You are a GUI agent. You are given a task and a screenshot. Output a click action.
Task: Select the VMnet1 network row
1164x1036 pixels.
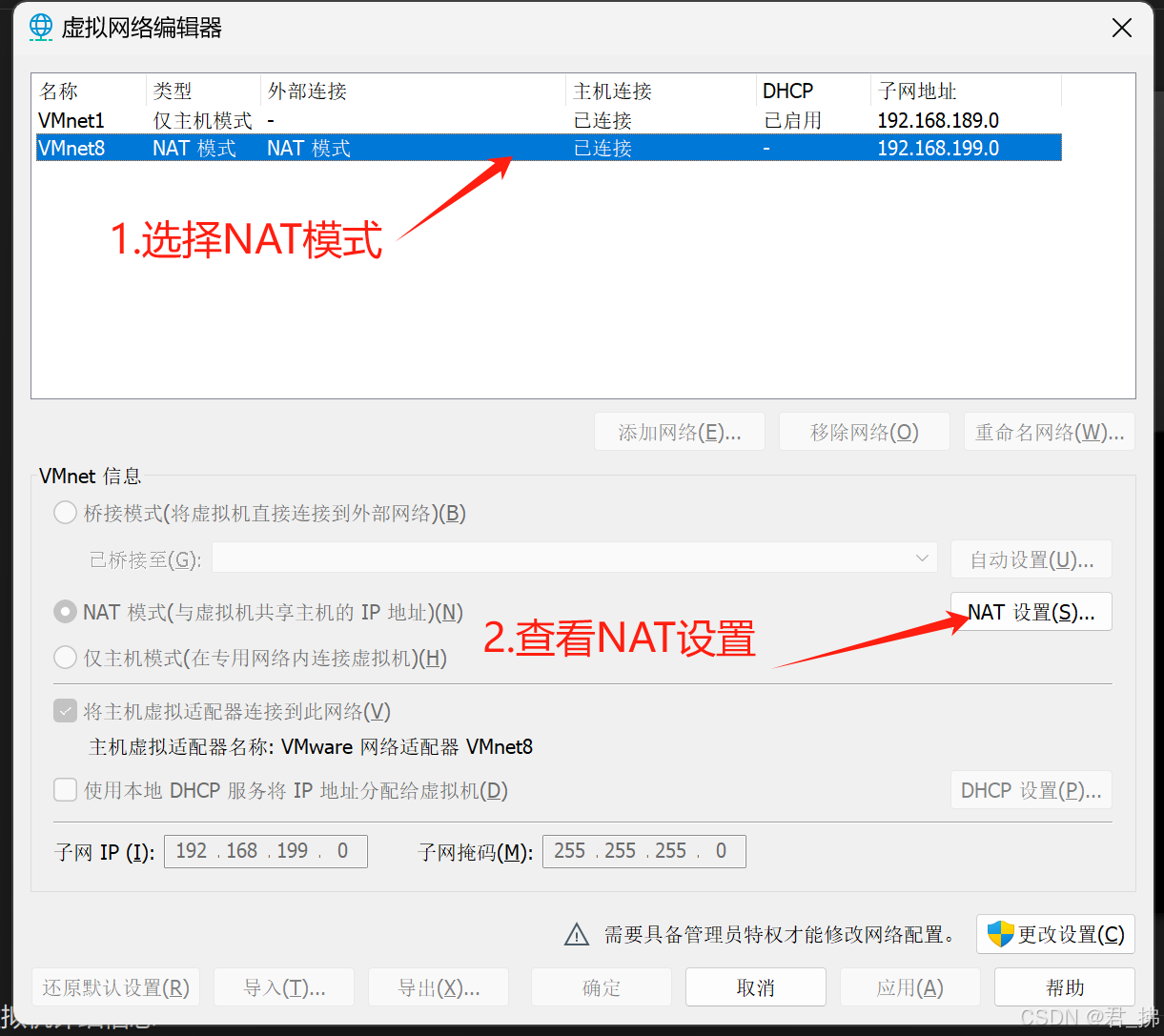[x=548, y=120]
